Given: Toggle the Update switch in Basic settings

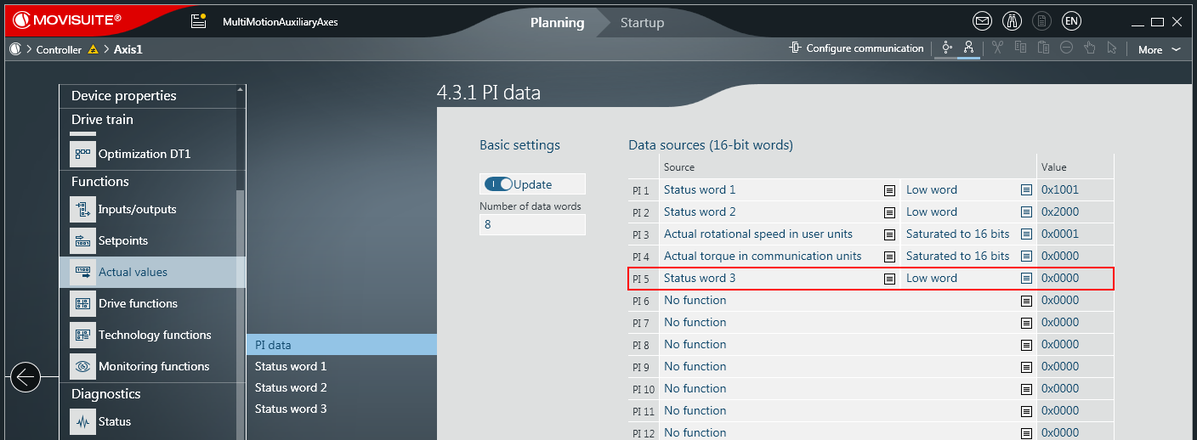Looking at the screenshot, I should pos(499,184).
